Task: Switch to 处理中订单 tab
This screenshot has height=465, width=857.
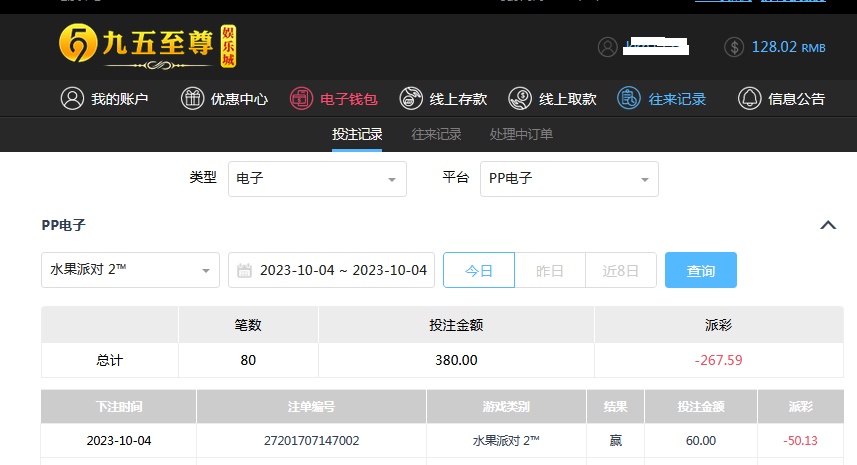Action: click(521, 134)
